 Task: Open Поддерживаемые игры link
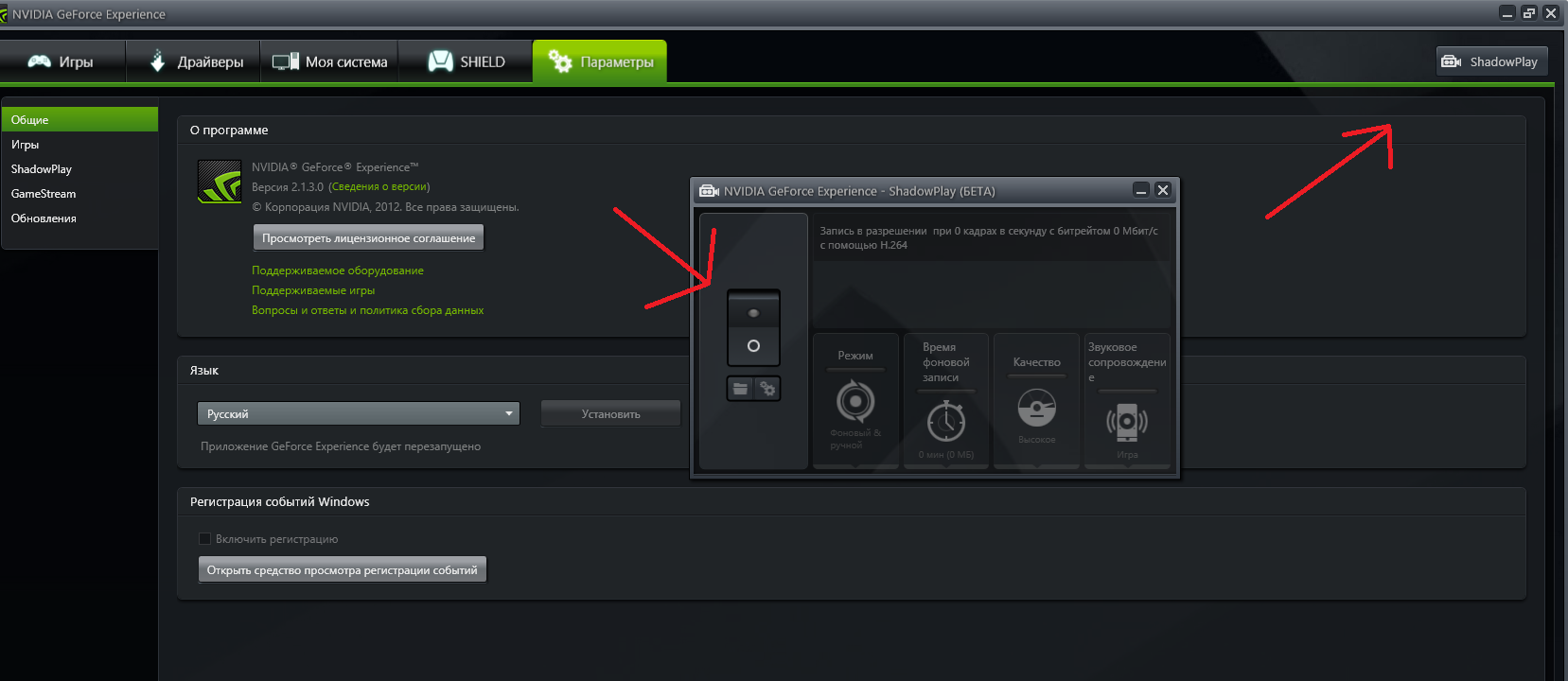(313, 290)
